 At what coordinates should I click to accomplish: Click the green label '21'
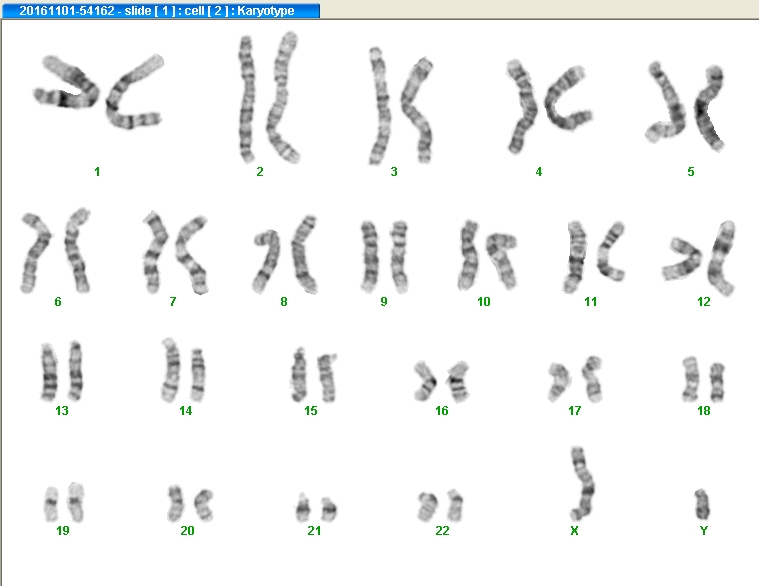(314, 531)
